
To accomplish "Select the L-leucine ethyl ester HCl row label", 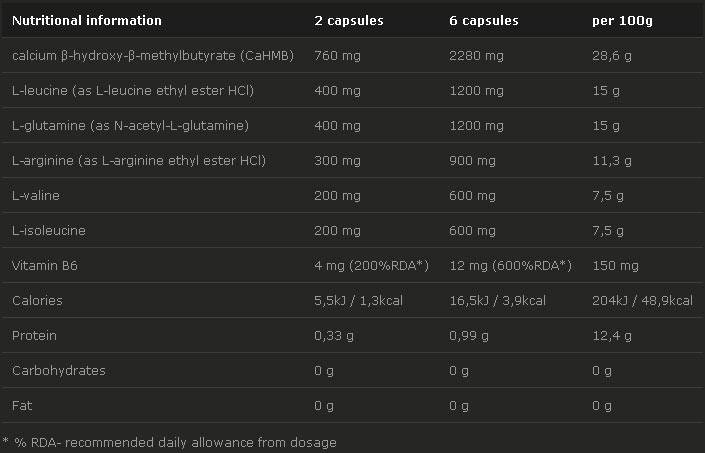I will [133, 90].
